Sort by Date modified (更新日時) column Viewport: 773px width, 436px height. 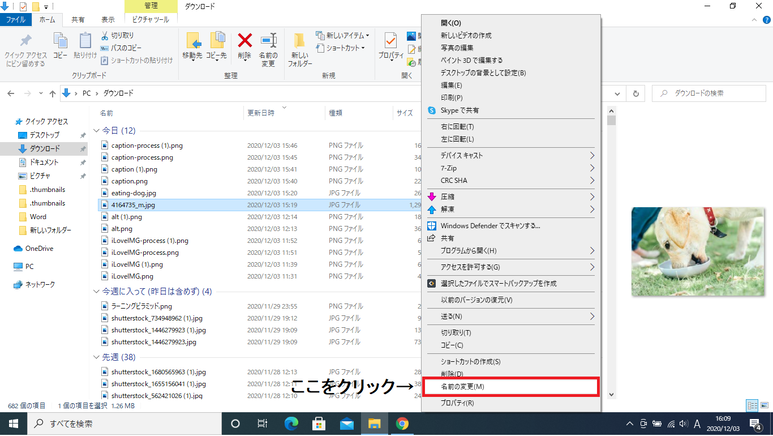pyautogui.click(x=261, y=113)
